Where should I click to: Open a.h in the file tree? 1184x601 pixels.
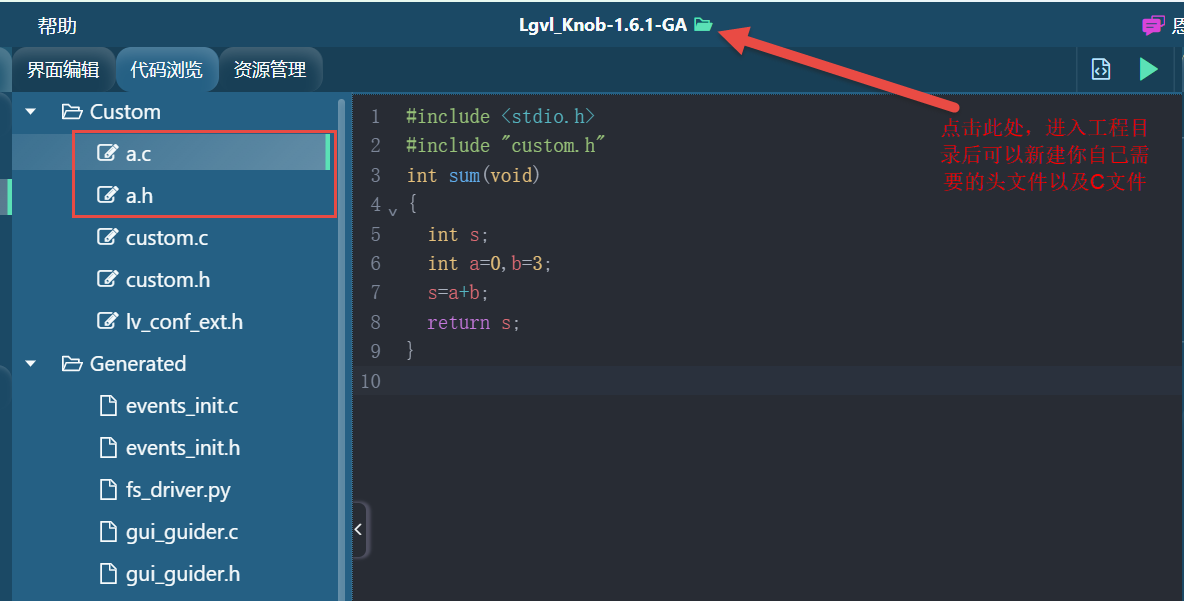coord(139,196)
